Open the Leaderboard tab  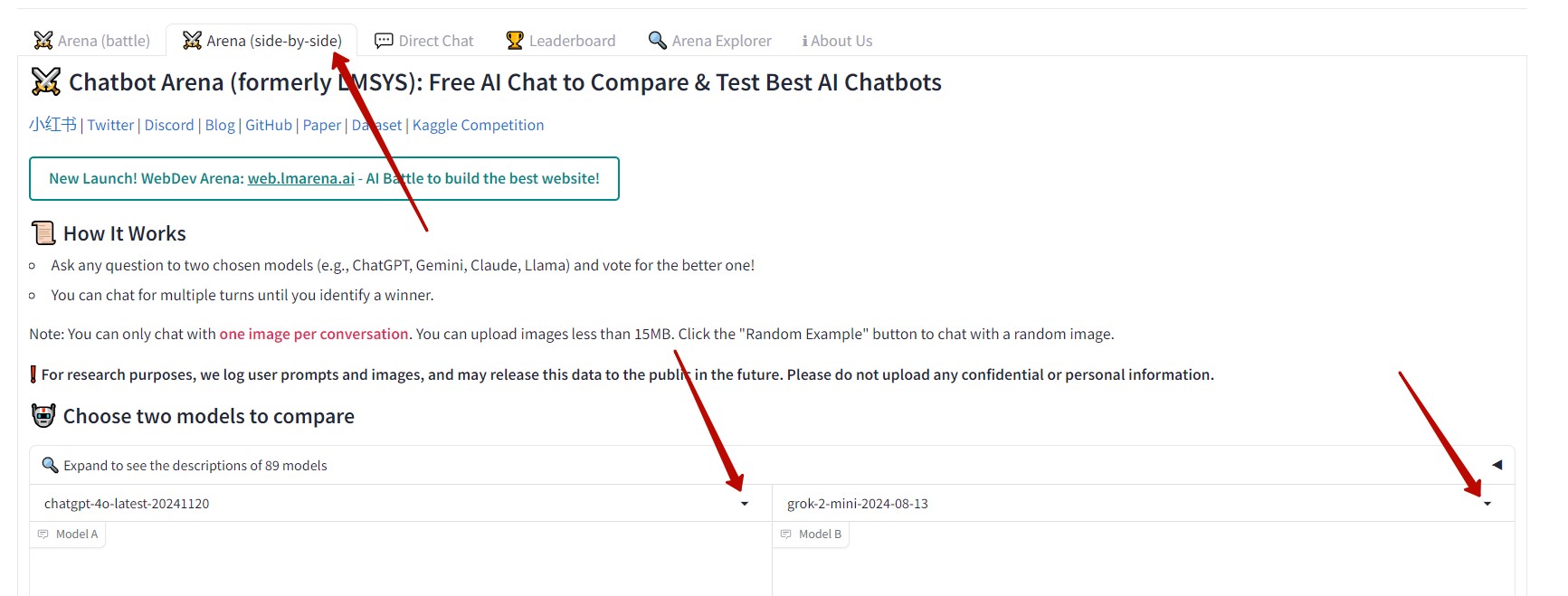point(571,41)
